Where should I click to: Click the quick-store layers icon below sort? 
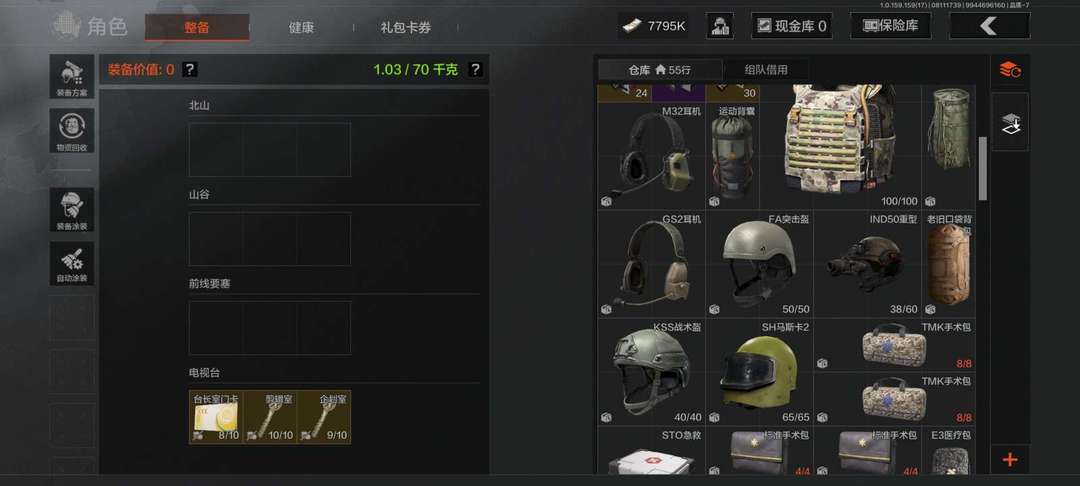(x=1010, y=123)
